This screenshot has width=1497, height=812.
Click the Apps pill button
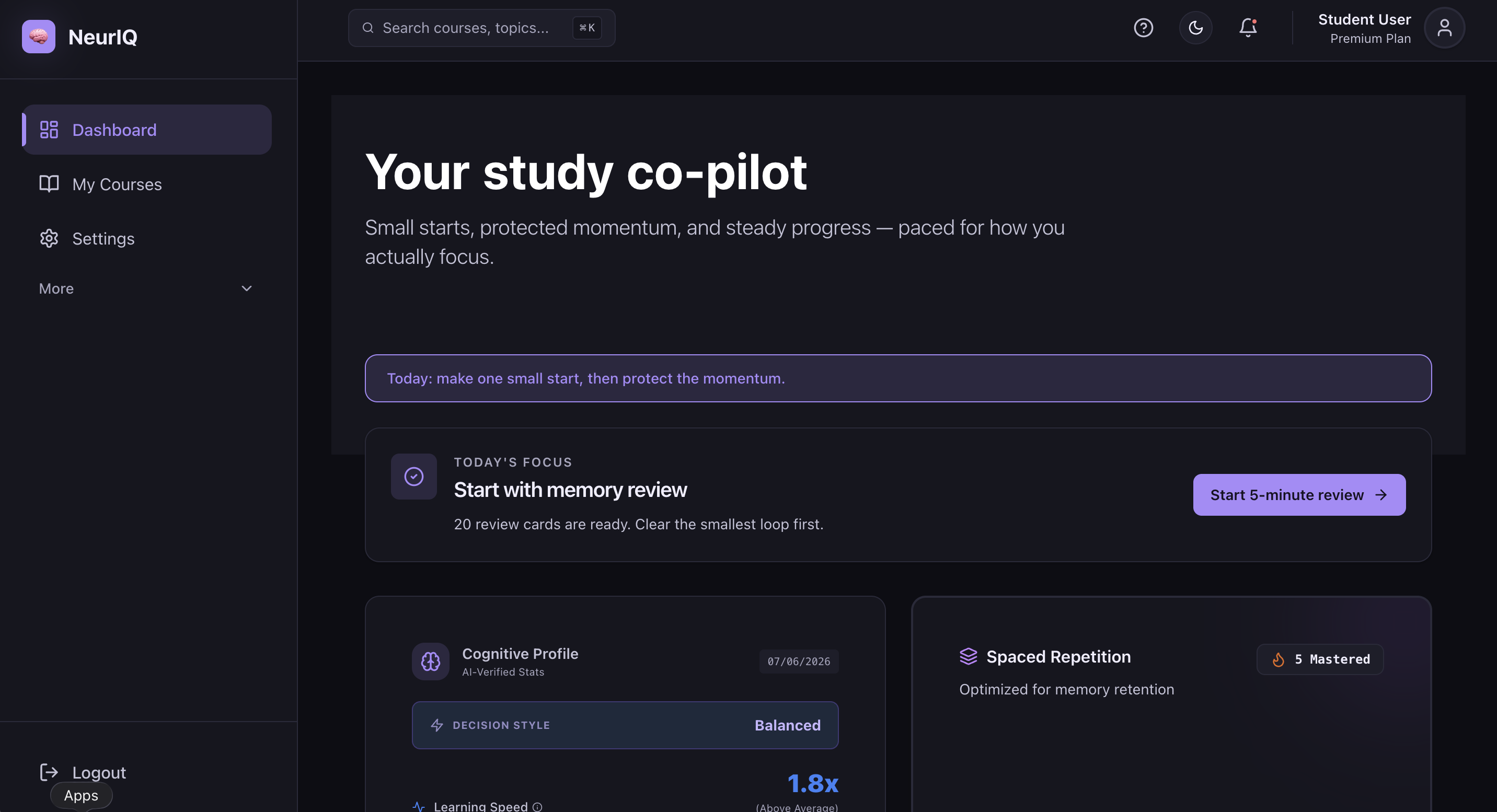coord(81,795)
